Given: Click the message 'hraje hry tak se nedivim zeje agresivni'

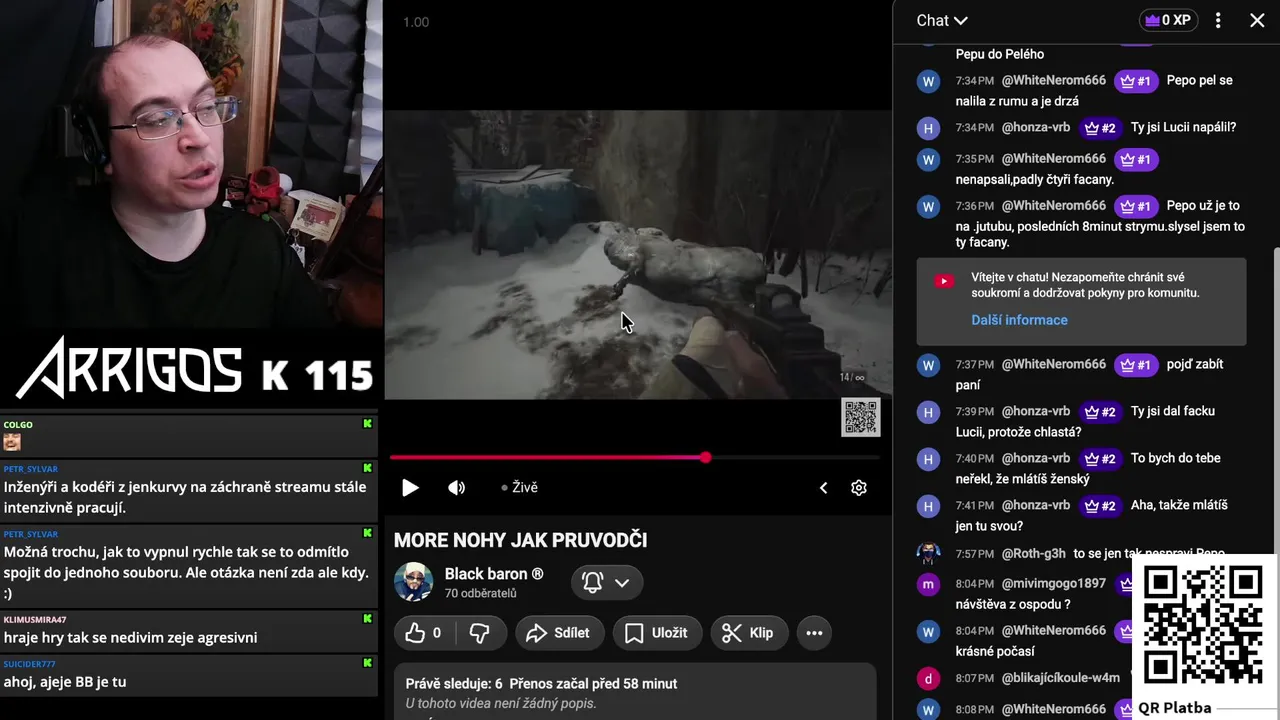Looking at the screenshot, I should click(x=130, y=637).
